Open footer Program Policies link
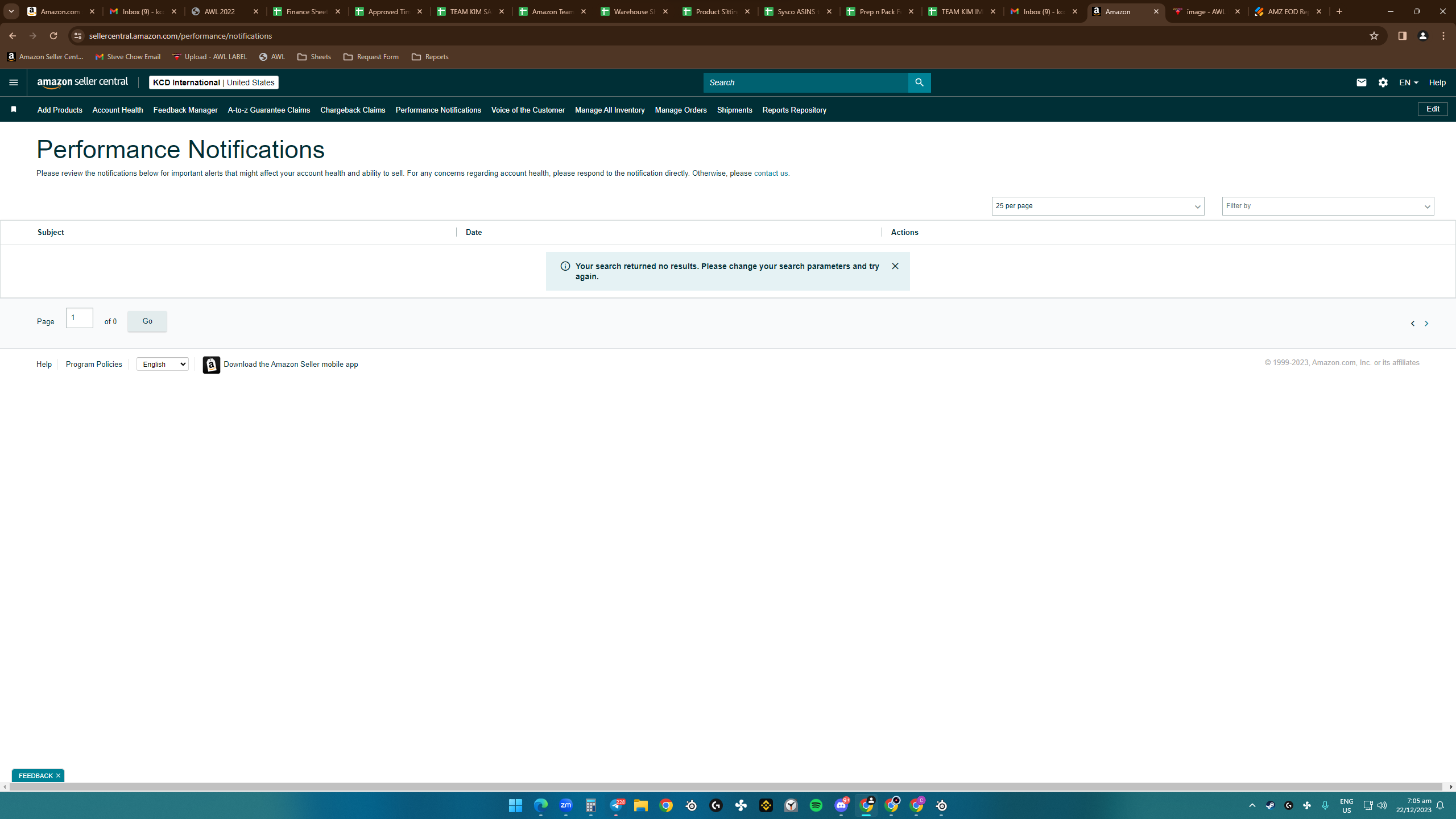This screenshot has width=1456, height=819. (x=94, y=364)
